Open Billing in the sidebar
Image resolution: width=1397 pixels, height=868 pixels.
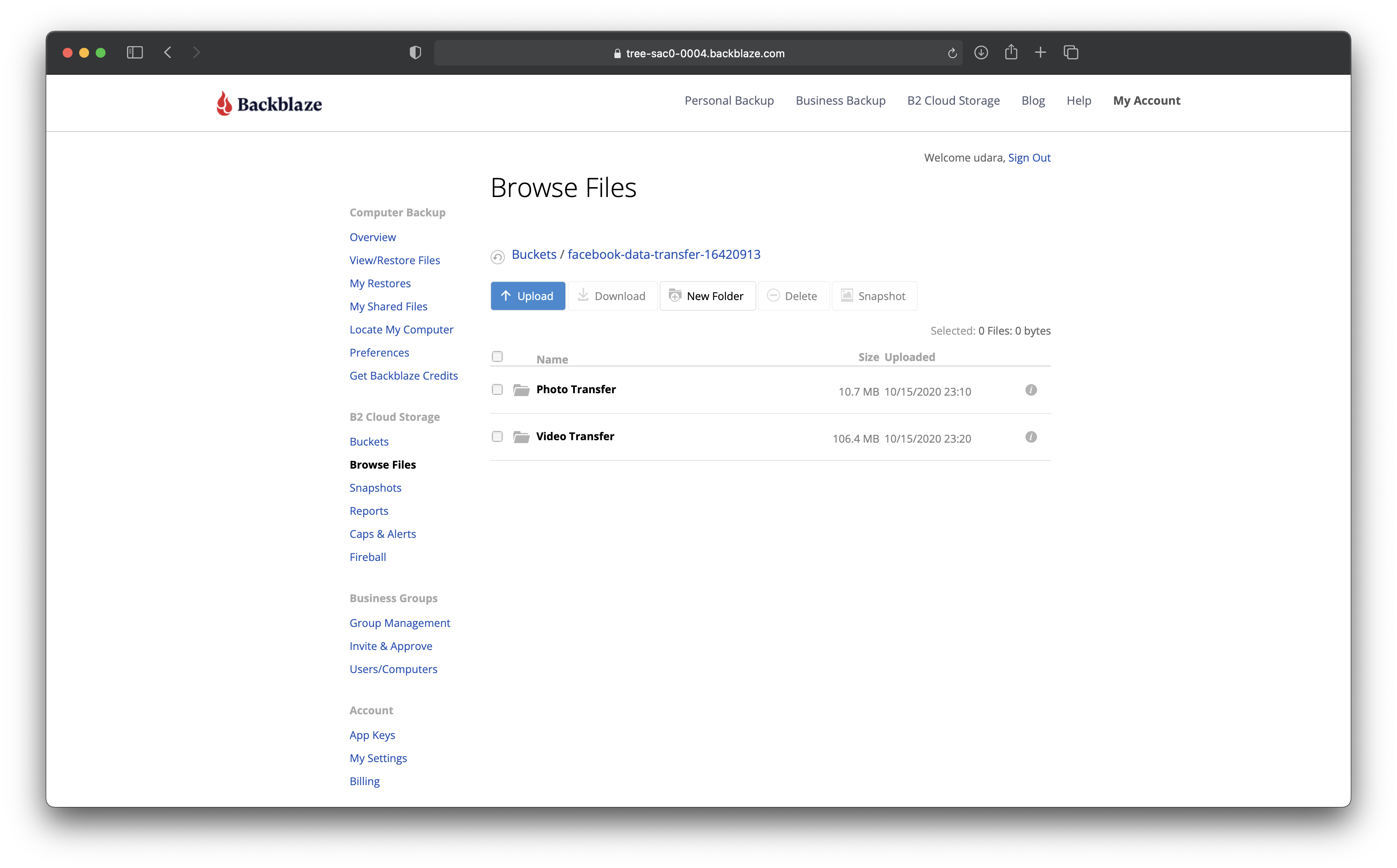point(364,781)
